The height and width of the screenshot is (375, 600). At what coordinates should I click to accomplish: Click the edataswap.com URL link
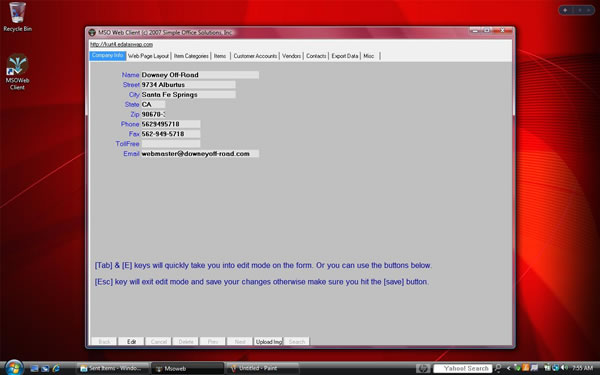point(121,44)
